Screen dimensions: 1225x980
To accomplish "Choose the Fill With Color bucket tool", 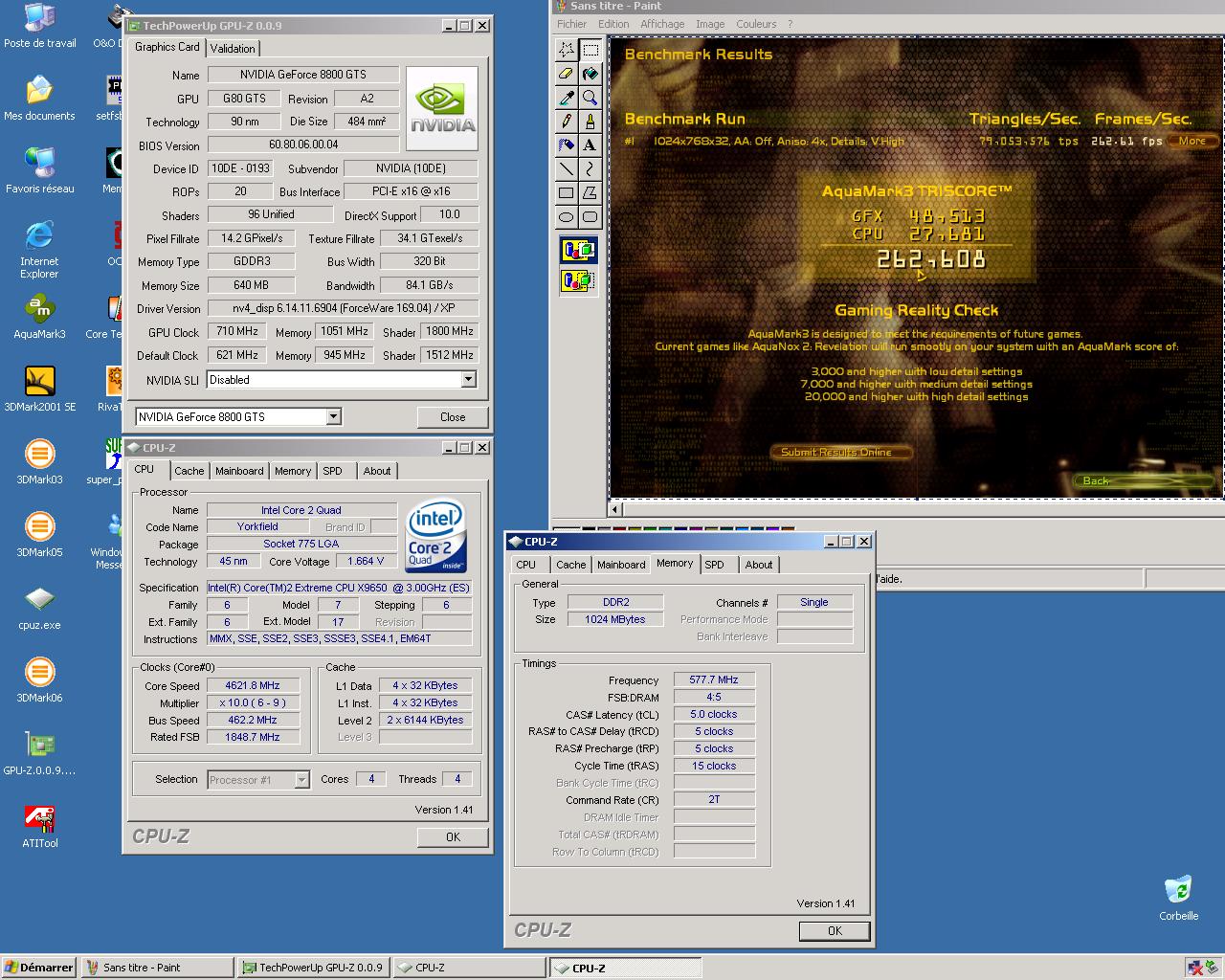I will click(590, 74).
